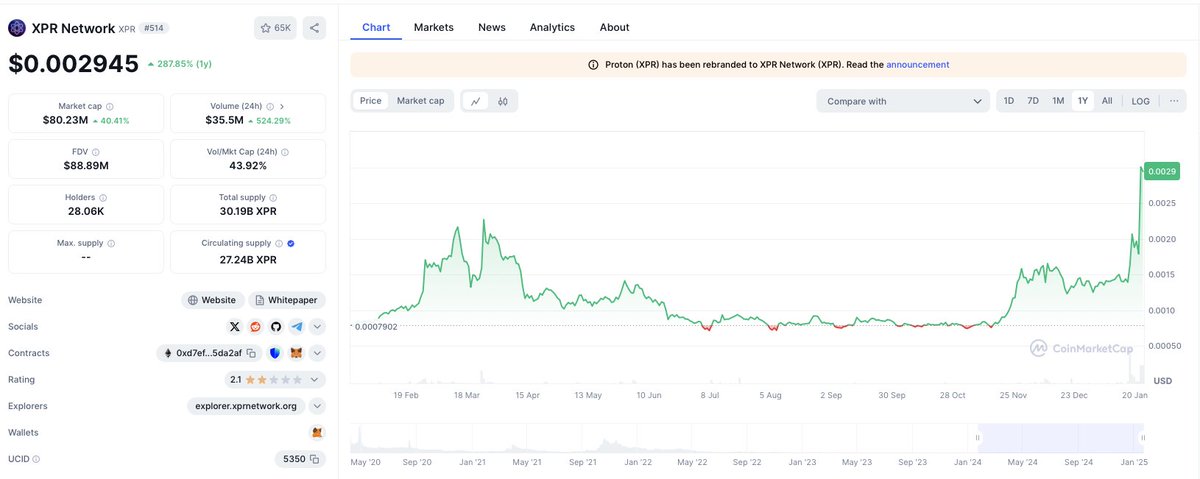
Task: Click the info icon beside Max. supply
Action: [x=111, y=243]
